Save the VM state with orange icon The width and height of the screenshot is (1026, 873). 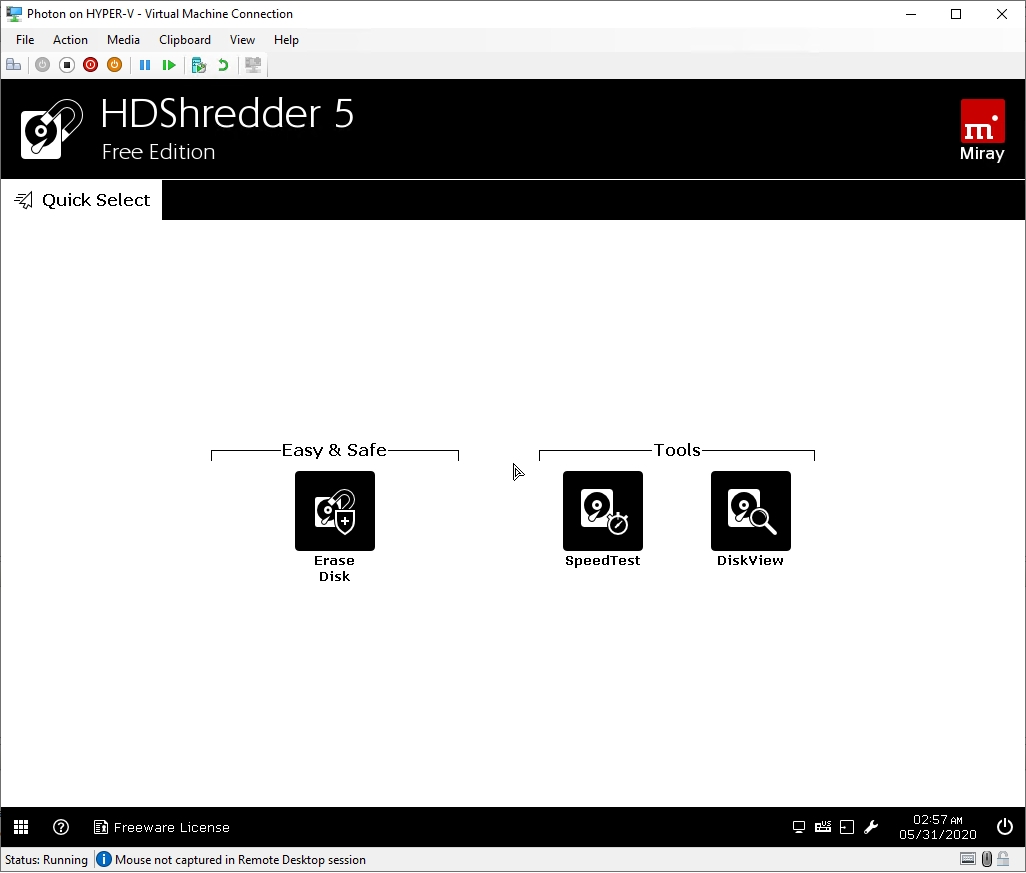pos(115,65)
